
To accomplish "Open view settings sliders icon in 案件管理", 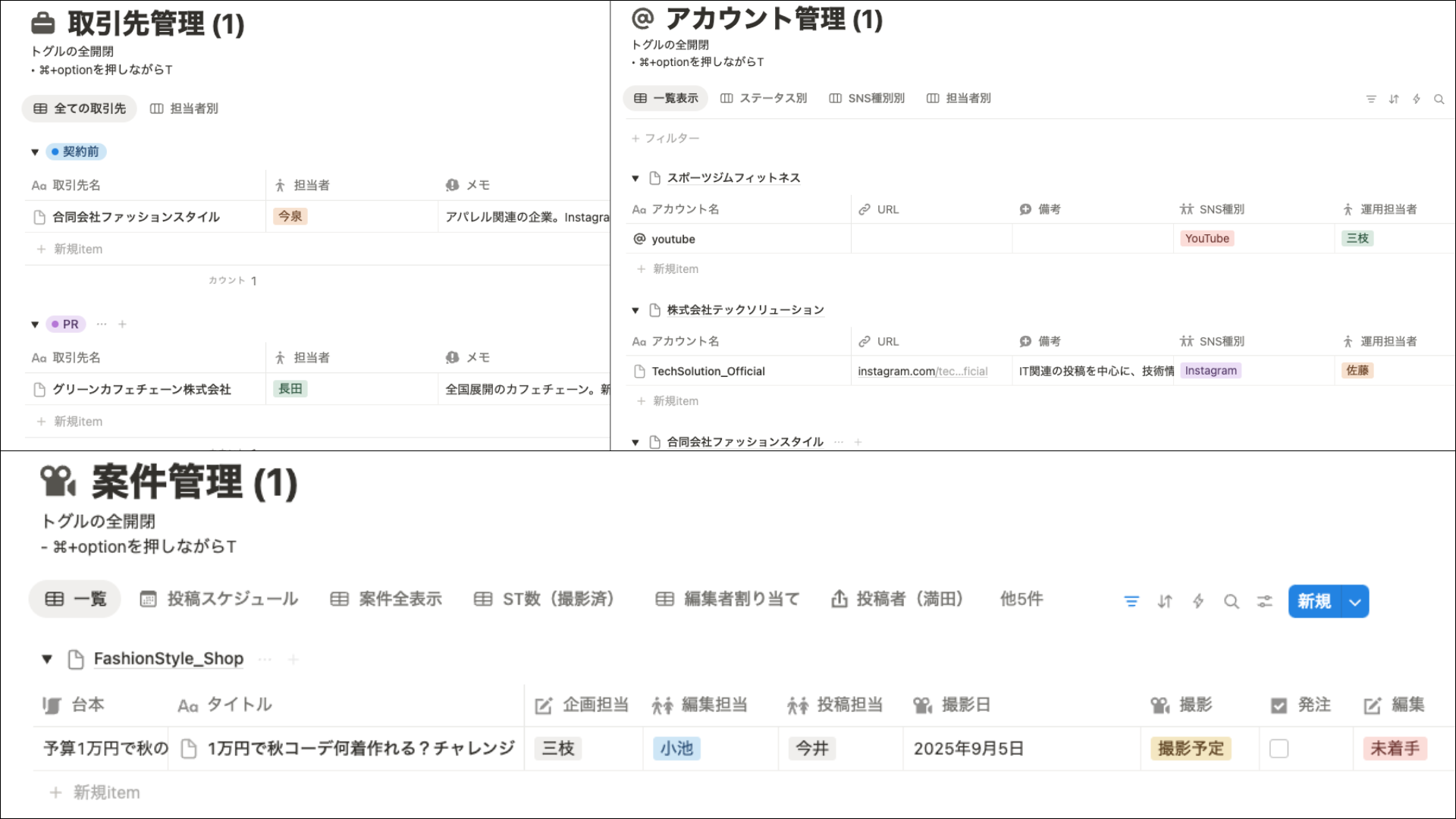I will tap(1265, 601).
